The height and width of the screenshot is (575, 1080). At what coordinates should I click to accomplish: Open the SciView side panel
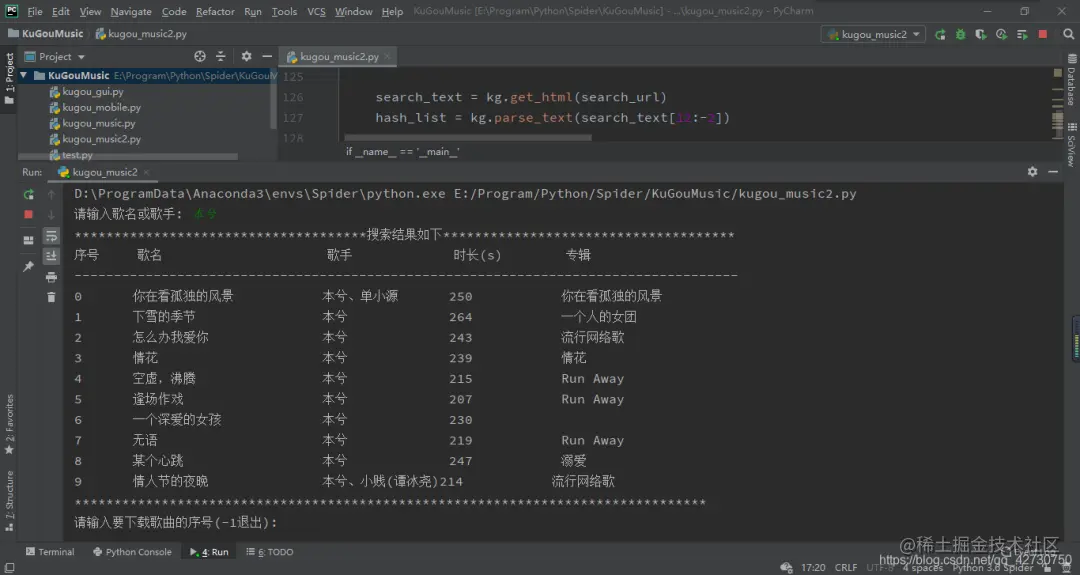(1072, 145)
